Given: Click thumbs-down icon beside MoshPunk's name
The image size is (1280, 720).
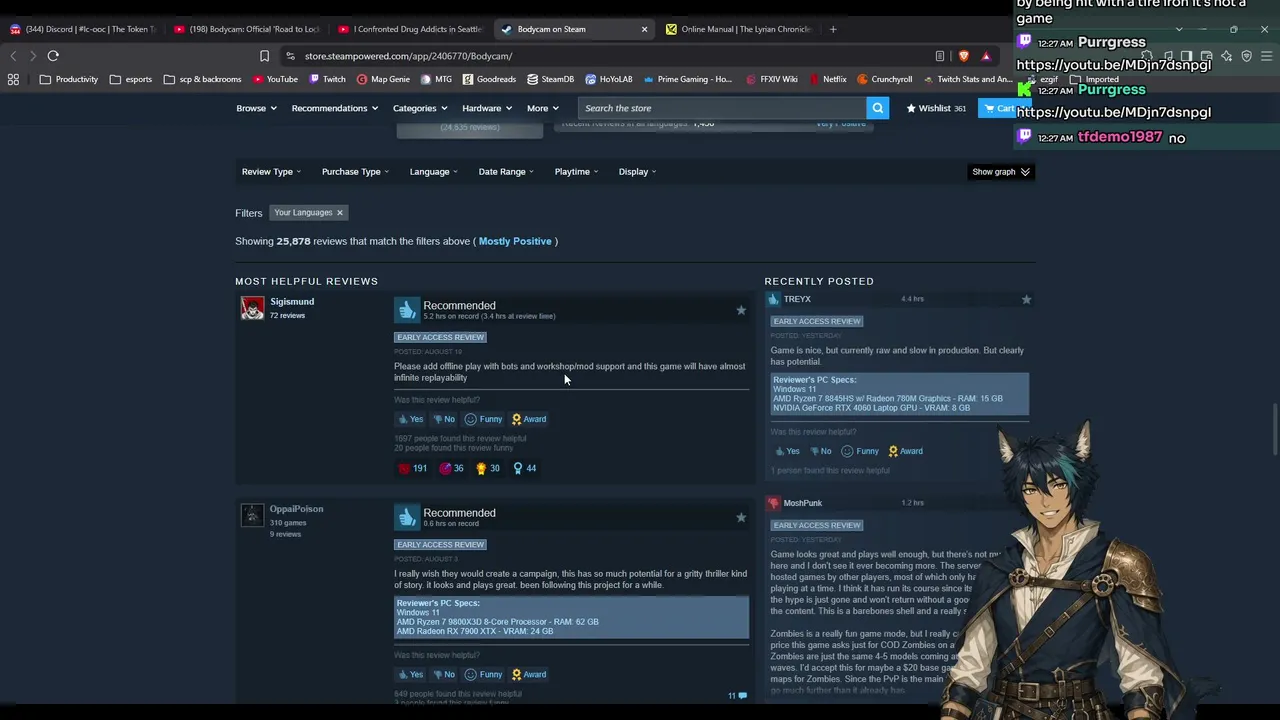Looking at the screenshot, I should (x=773, y=503).
